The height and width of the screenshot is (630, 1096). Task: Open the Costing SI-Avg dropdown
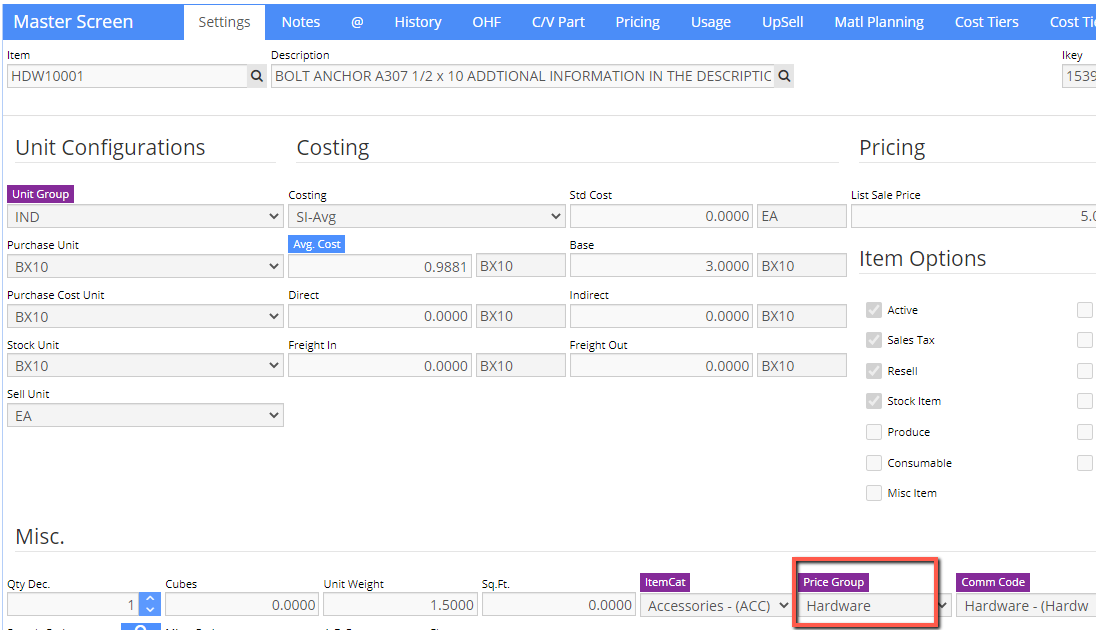click(x=426, y=217)
